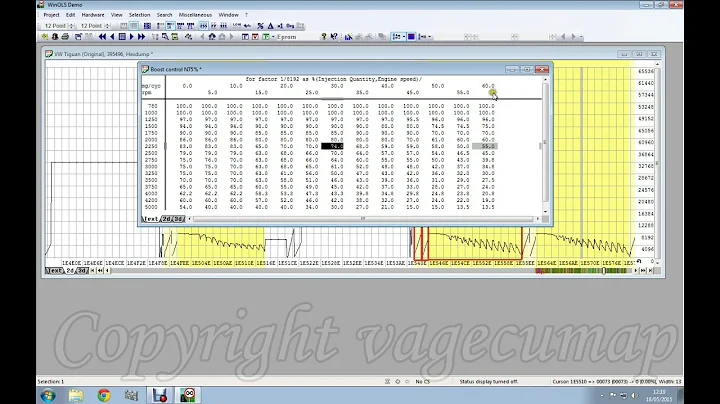Switch Boost control window to 2d tab
720x404 pixels.
point(166,219)
